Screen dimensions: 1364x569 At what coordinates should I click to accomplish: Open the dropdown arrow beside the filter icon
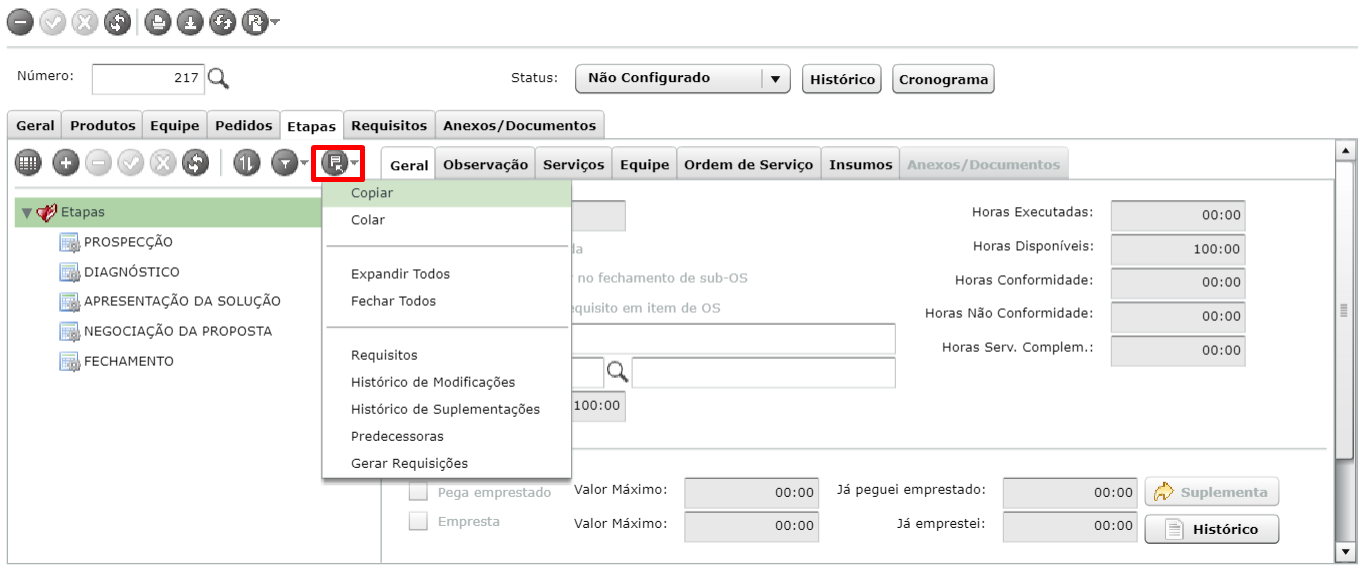(x=304, y=163)
